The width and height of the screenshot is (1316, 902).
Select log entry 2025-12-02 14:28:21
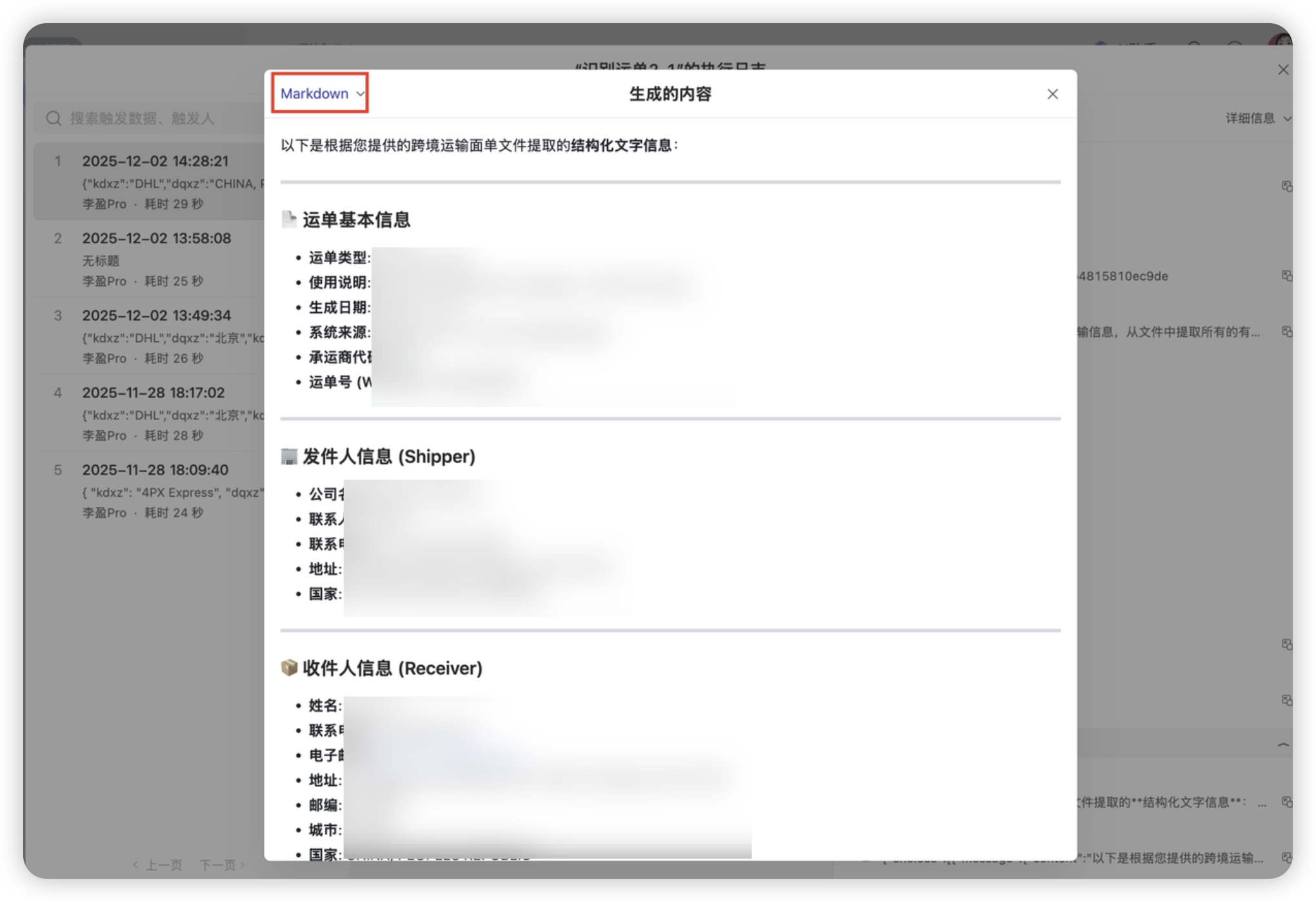(x=155, y=161)
